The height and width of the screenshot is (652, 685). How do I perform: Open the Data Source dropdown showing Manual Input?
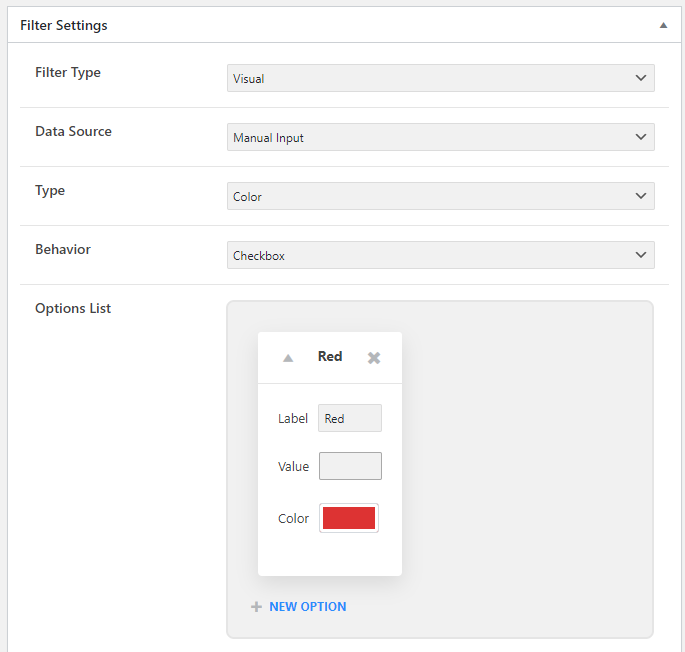point(440,137)
